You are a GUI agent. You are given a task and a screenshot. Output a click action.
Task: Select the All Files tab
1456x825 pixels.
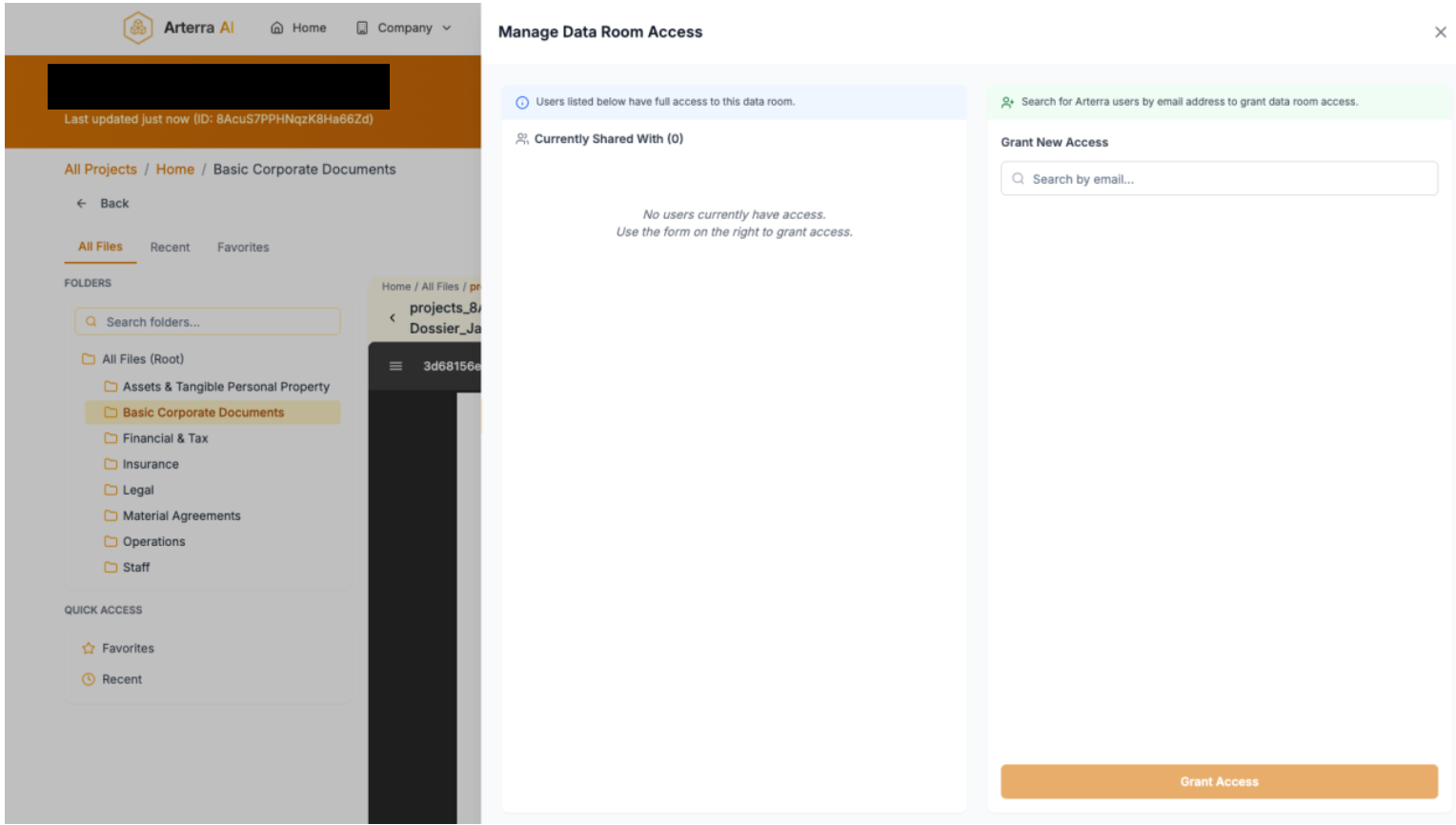[x=100, y=246]
